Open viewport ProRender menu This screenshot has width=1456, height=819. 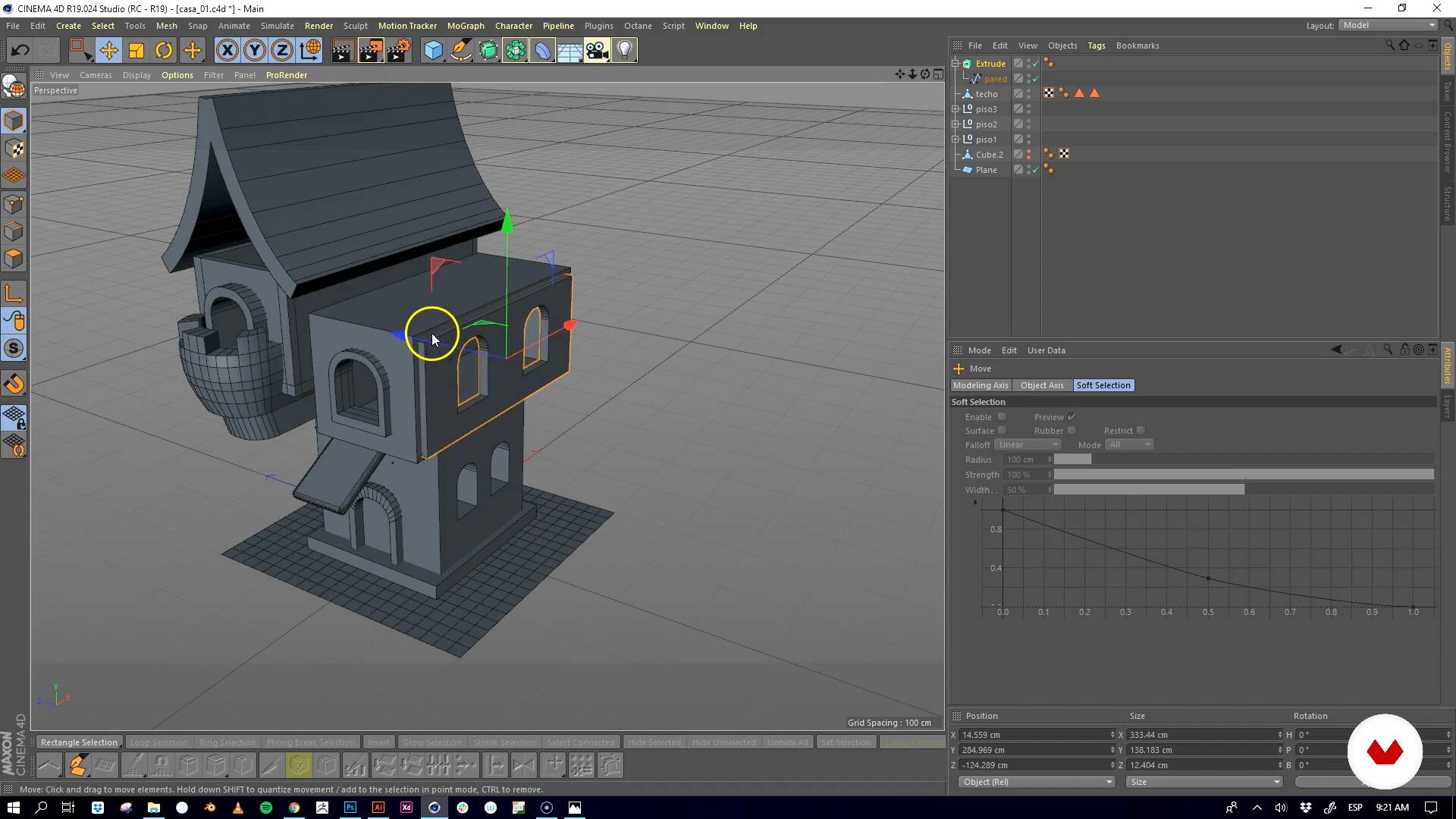point(287,75)
